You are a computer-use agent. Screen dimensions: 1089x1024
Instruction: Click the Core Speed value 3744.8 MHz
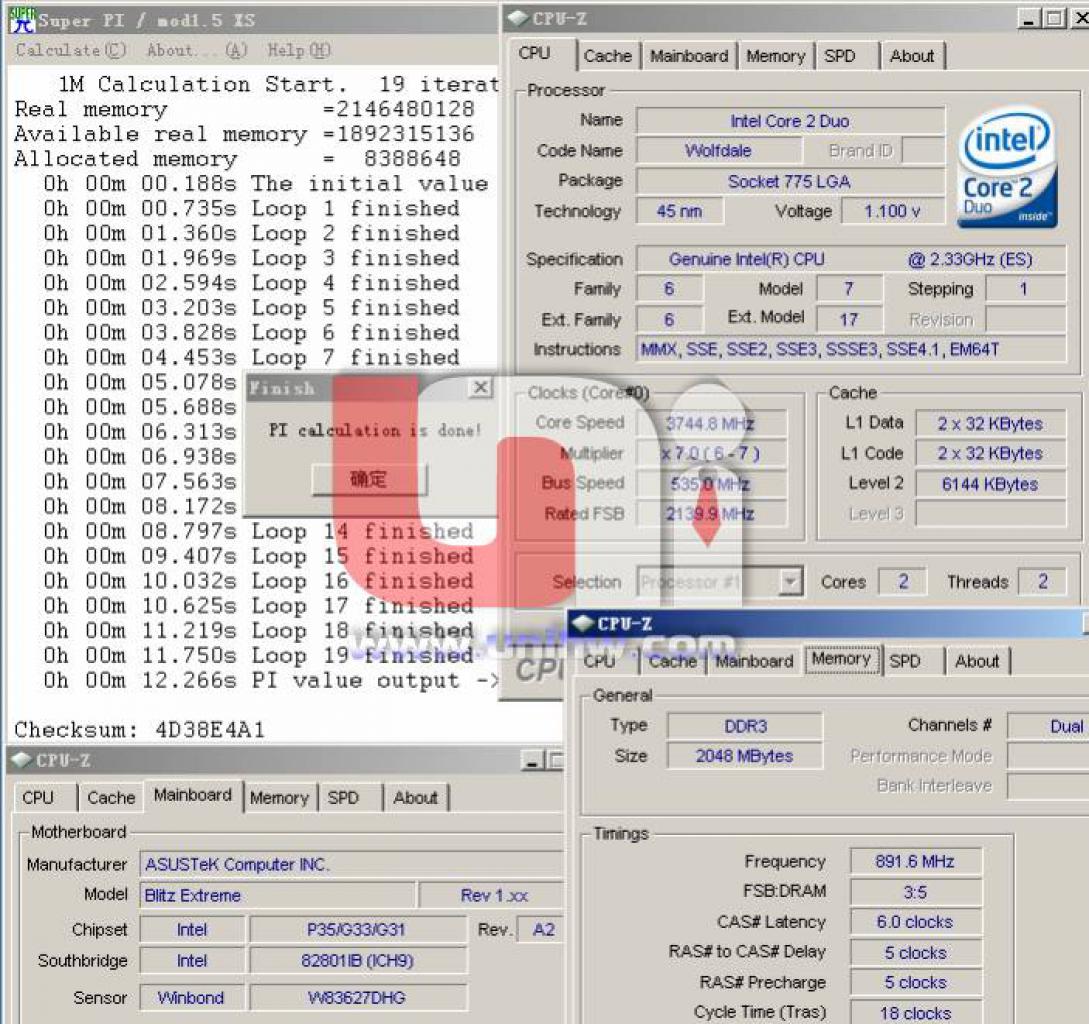pyautogui.click(x=711, y=422)
